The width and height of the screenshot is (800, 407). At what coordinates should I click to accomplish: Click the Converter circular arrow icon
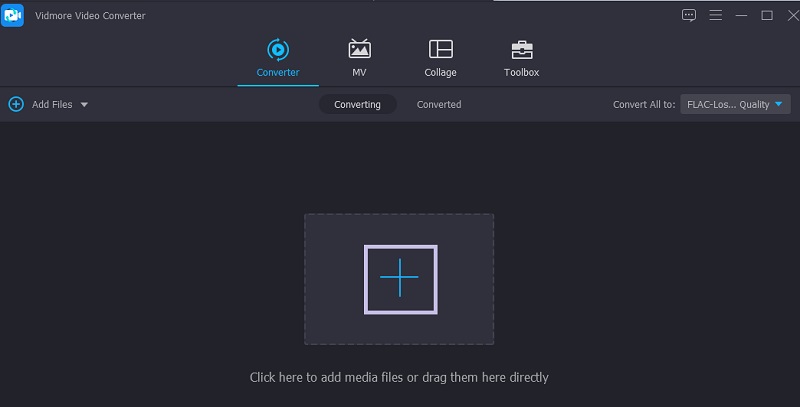277,49
